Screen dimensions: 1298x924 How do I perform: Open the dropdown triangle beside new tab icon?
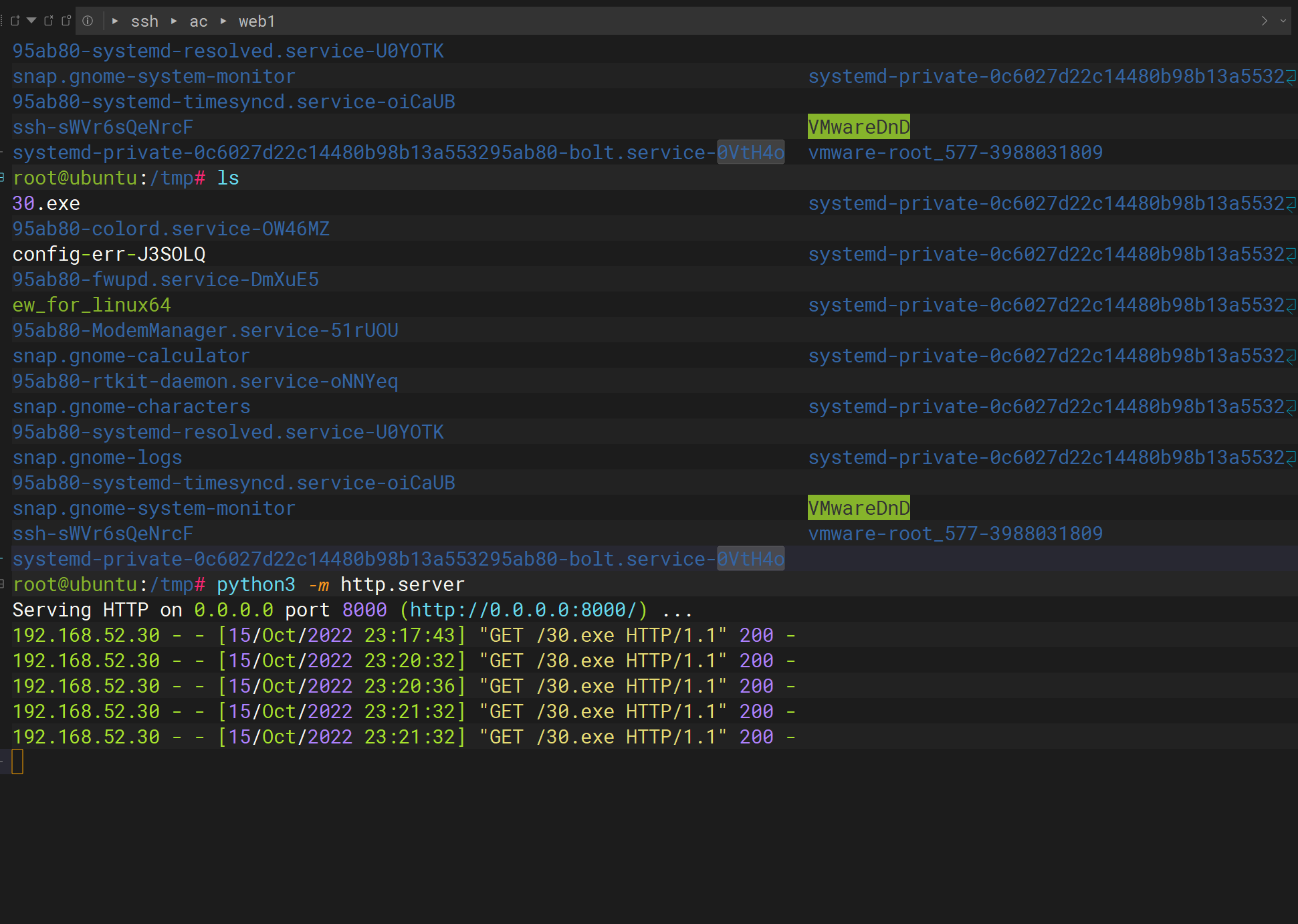click(31, 21)
